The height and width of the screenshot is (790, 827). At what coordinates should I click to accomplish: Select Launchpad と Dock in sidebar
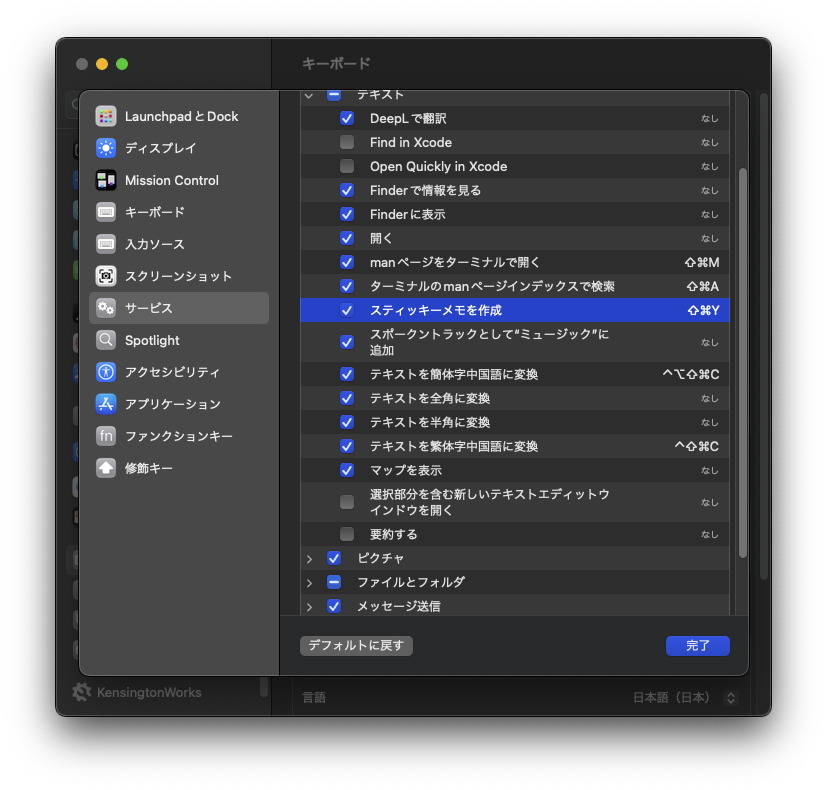click(x=179, y=117)
